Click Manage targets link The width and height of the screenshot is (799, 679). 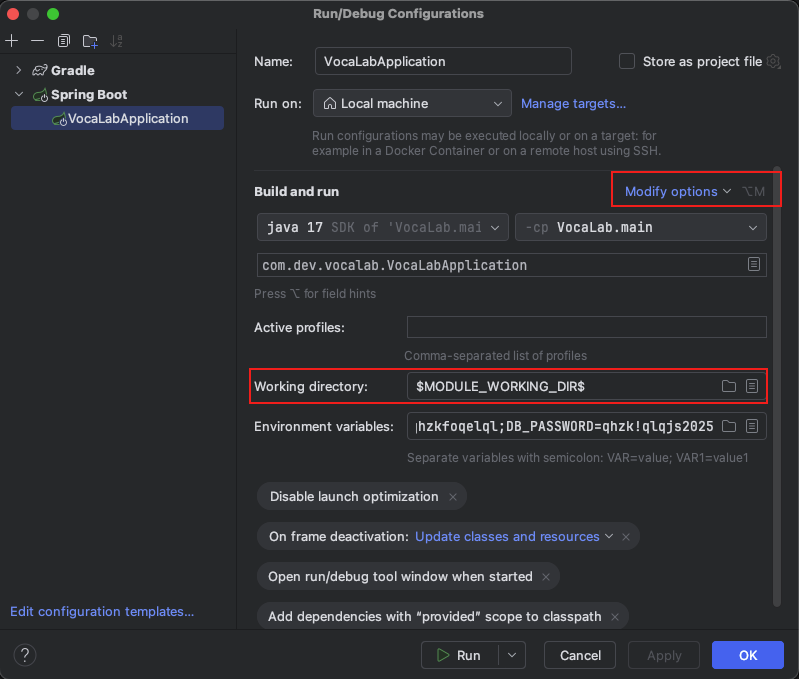pyautogui.click(x=573, y=103)
